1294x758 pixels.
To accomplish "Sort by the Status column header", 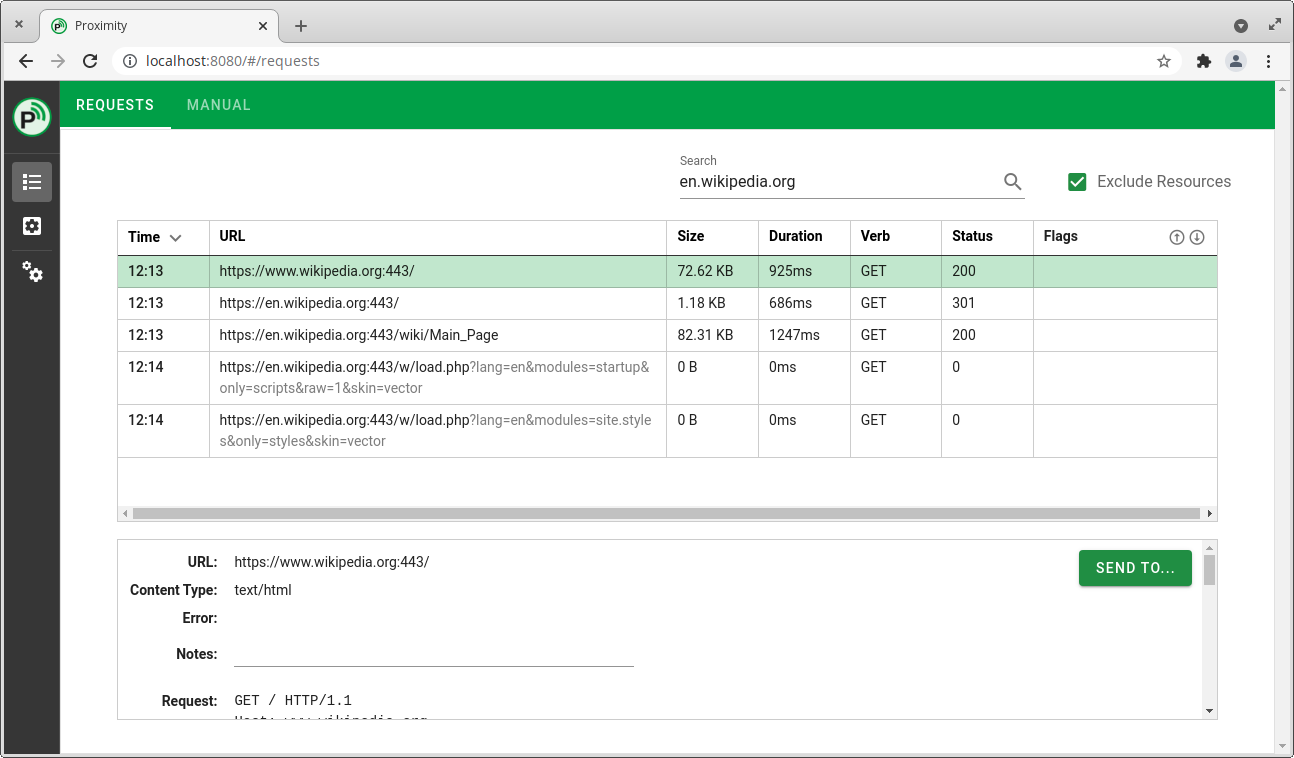I will point(987,237).
